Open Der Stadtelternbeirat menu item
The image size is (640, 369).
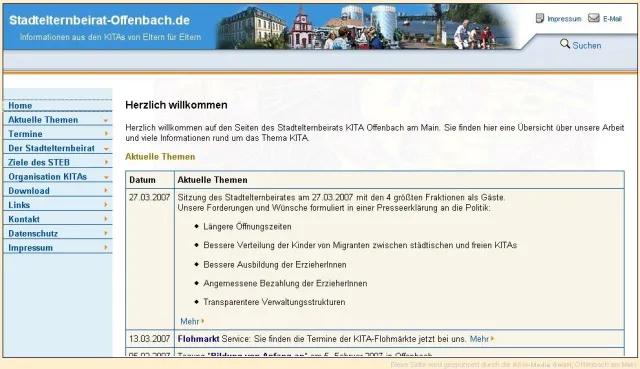point(58,148)
